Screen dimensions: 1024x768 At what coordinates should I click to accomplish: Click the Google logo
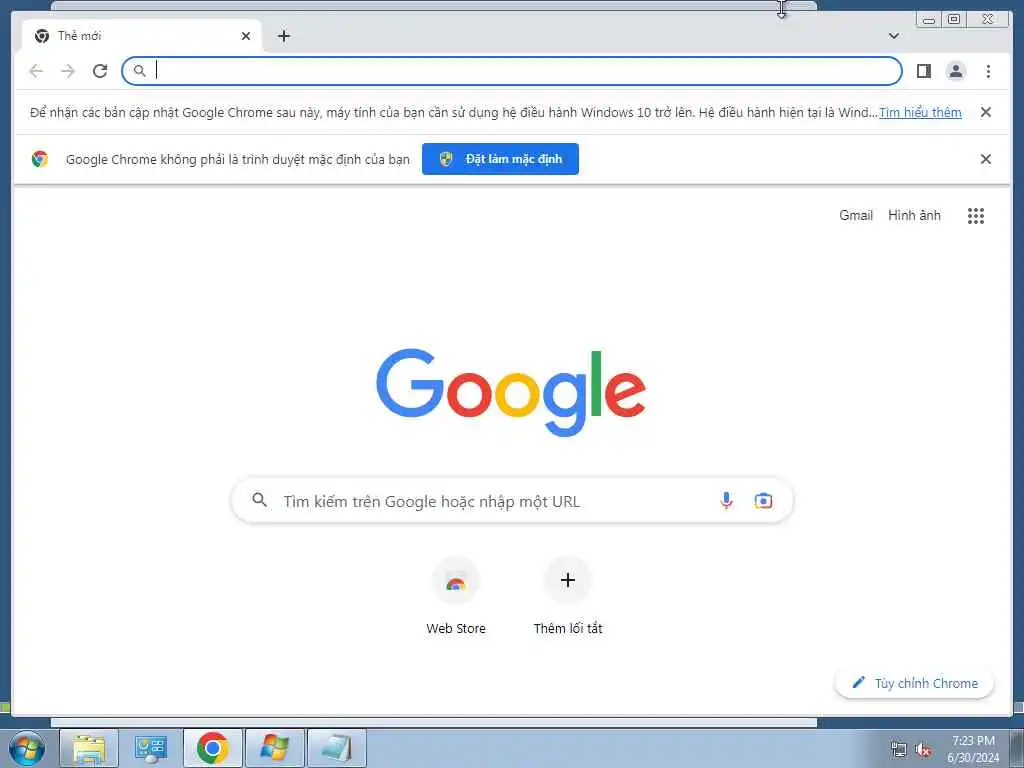[x=511, y=392]
